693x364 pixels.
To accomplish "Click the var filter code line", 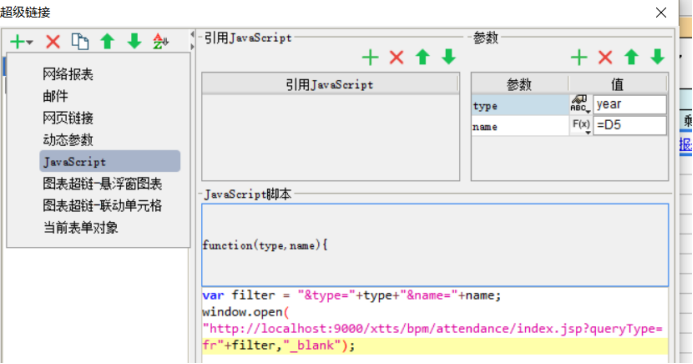I will 352,295.
